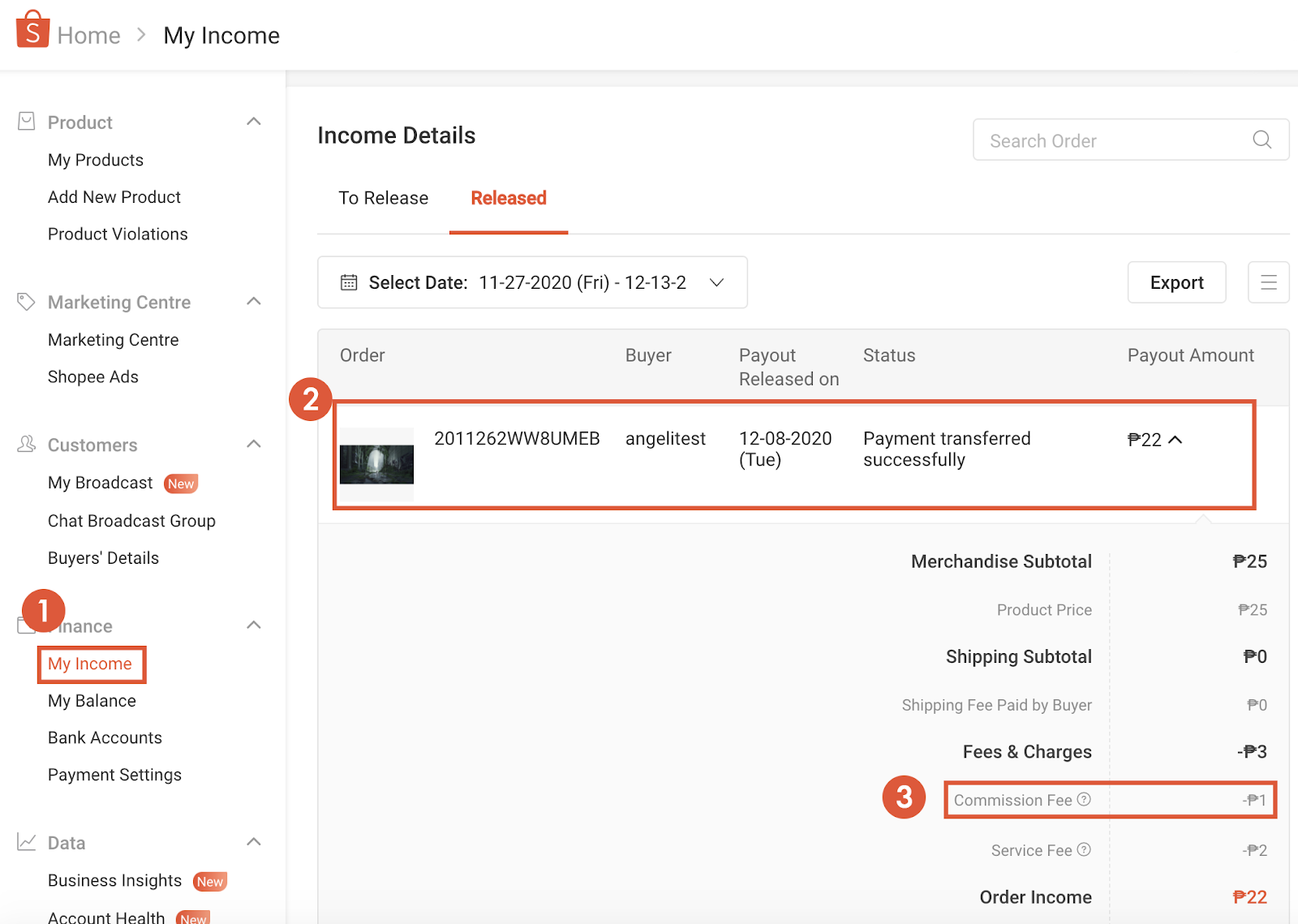
Task: Open the My Balance page
Action: pos(92,700)
